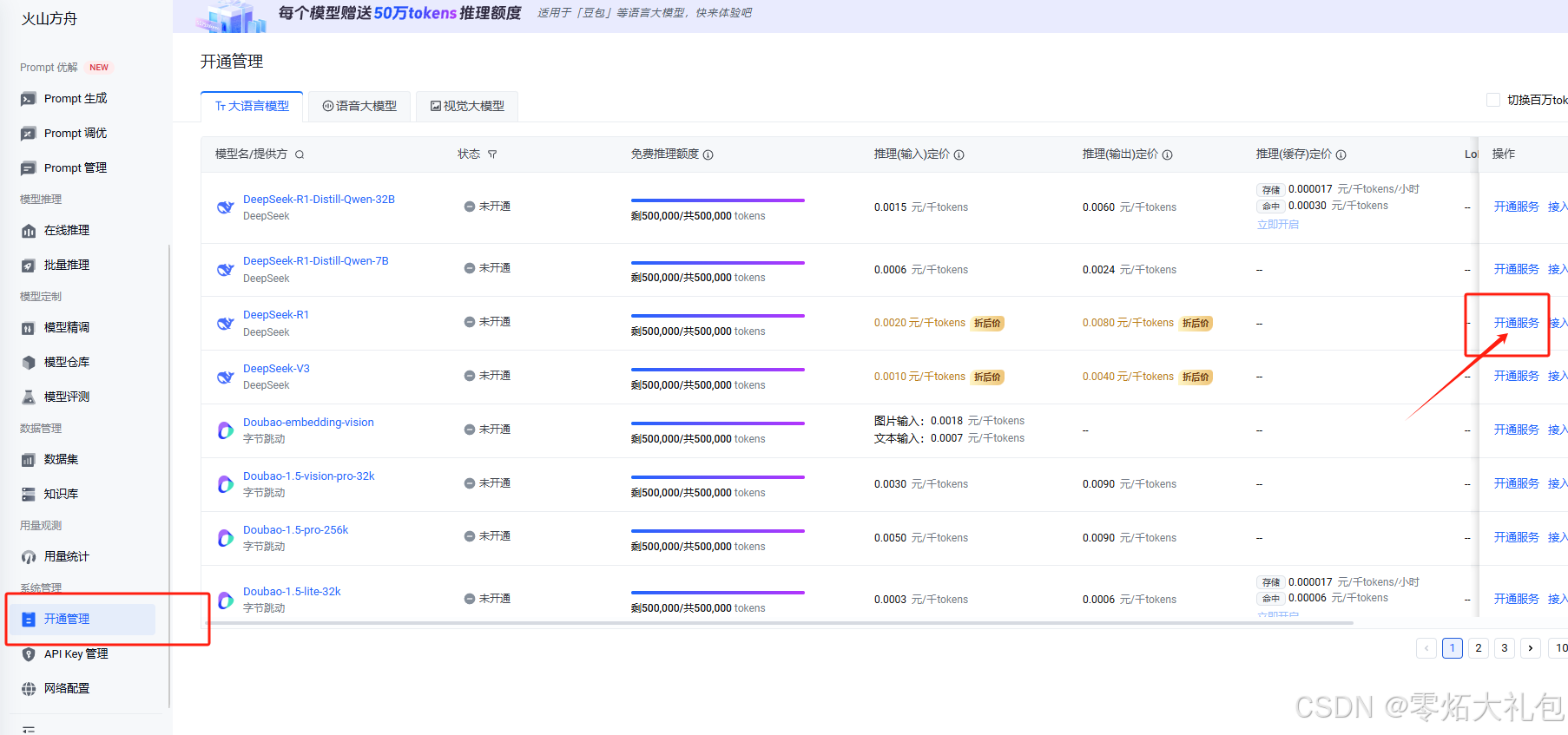Switch to 视觉大模型 tab
This screenshot has height=735, width=1568.
467,106
